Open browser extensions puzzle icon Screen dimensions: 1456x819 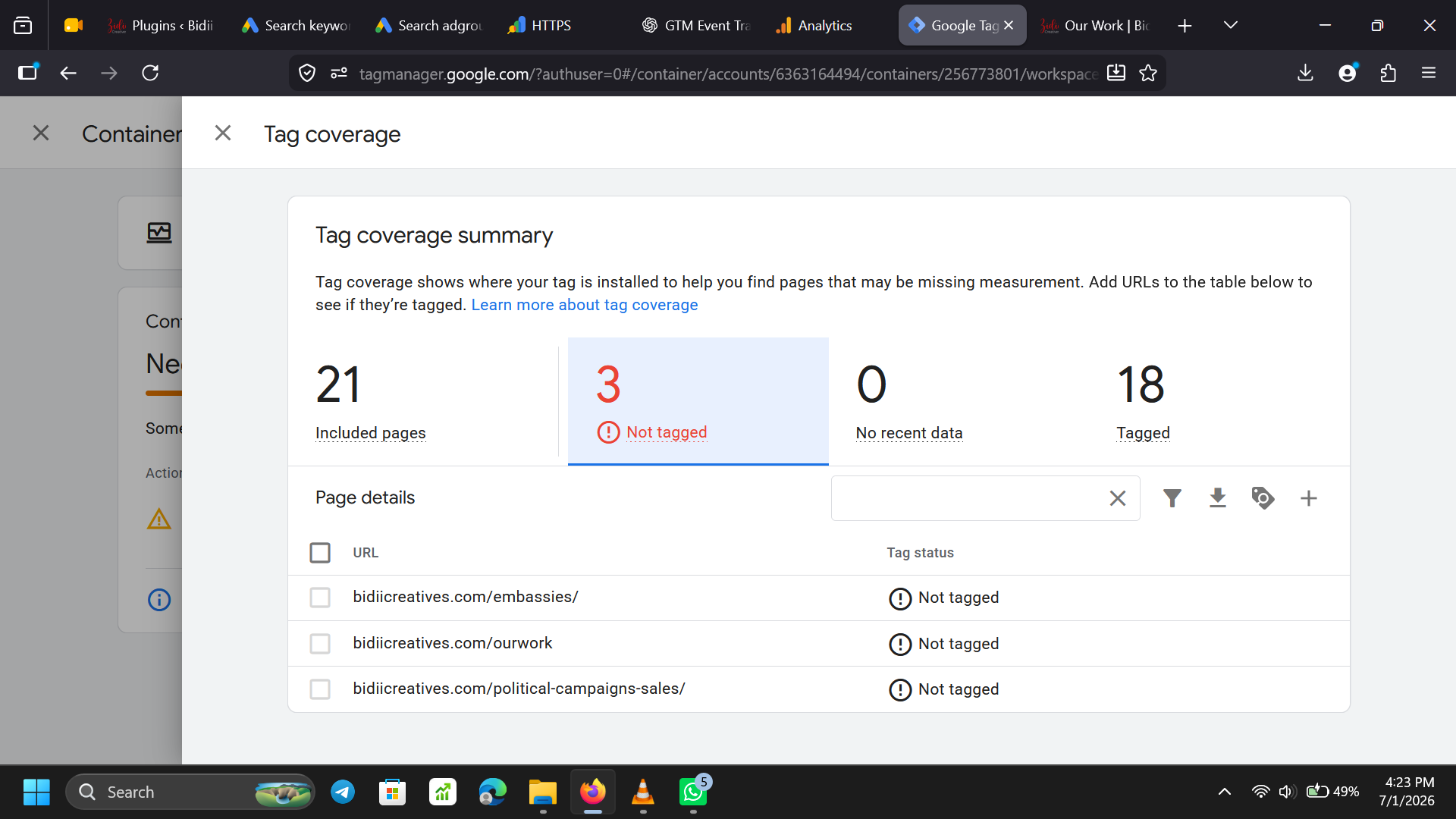pos(1388,73)
